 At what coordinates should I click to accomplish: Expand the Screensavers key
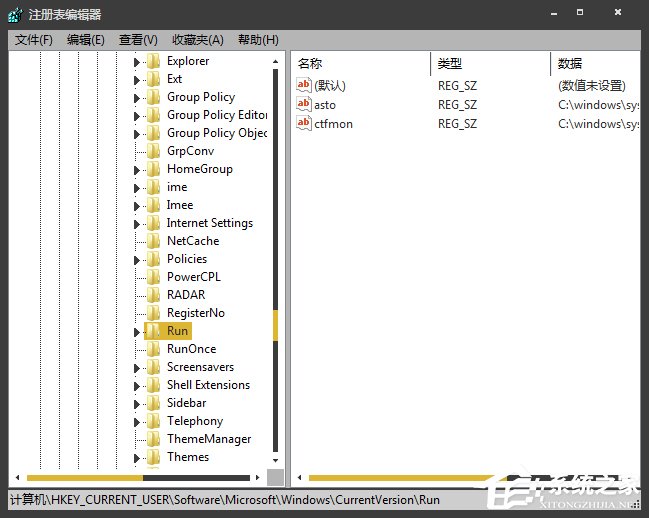coord(137,368)
